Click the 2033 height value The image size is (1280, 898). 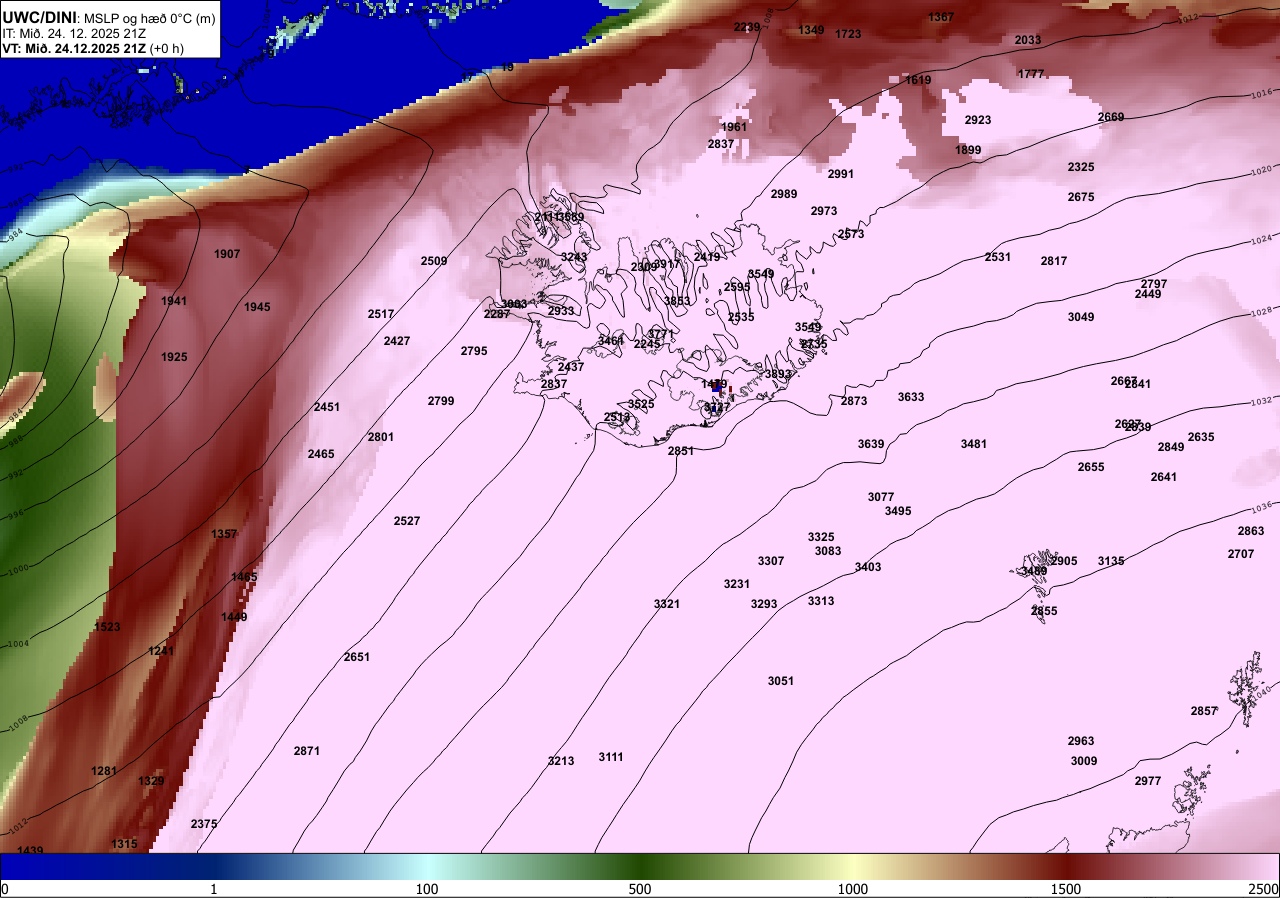pyautogui.click(x=1028, y=40)
